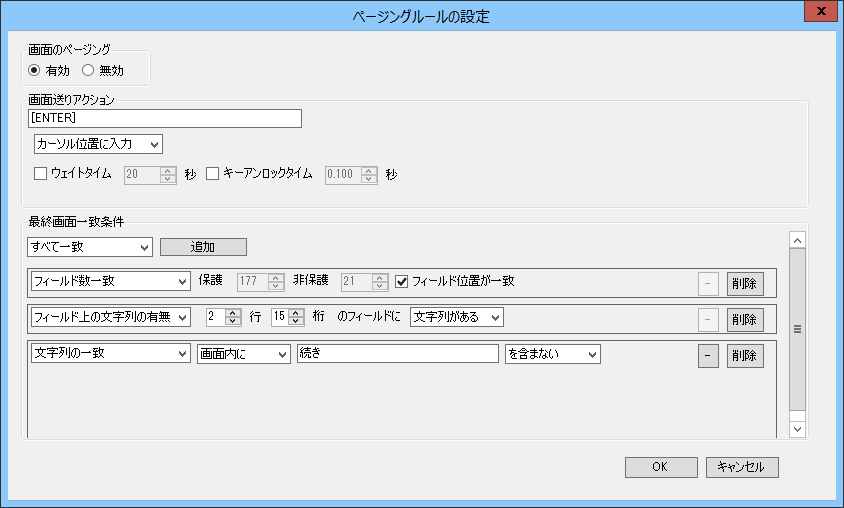
Task: Increase the 桁 column number spinner
Action: coord(296,313)
